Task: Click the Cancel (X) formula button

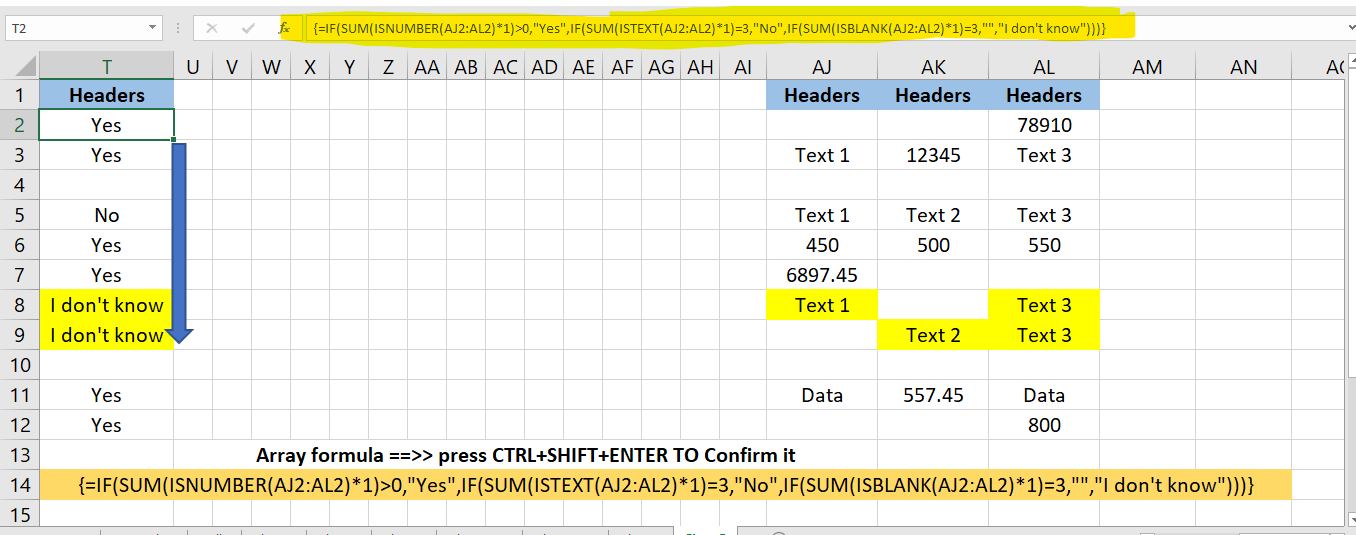Action: 212,28
